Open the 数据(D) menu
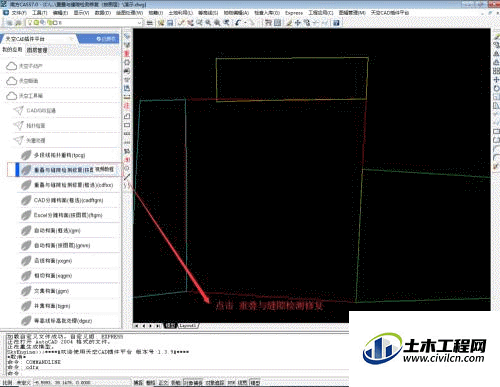The width and height of the screenshot is (500, 387). click(103, 13)
